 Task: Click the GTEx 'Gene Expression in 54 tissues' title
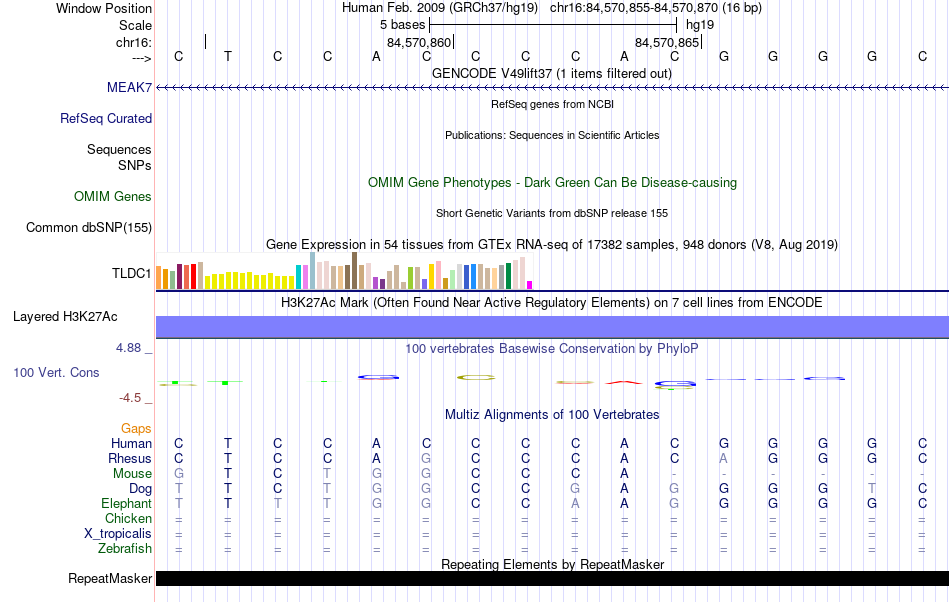click(552, 245)
